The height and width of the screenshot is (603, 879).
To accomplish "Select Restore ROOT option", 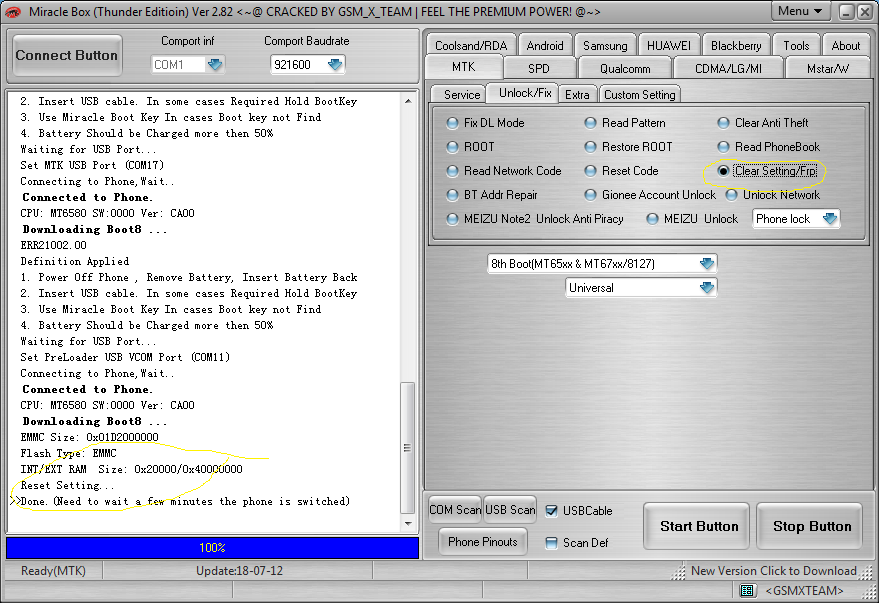I will click(x=590, y=147).
